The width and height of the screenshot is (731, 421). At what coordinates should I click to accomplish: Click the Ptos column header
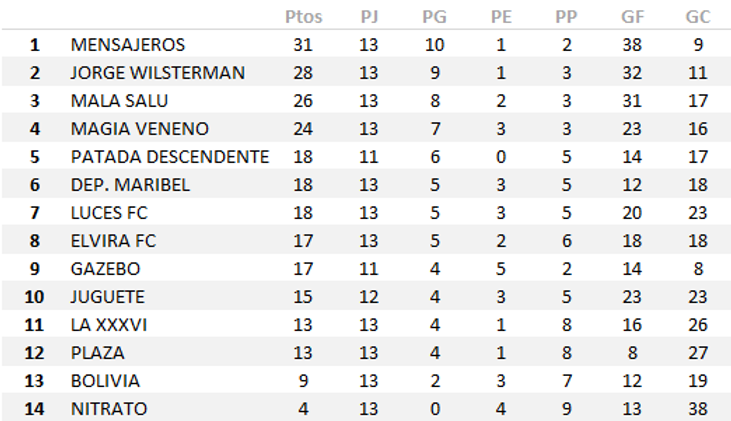click(304, 17)
